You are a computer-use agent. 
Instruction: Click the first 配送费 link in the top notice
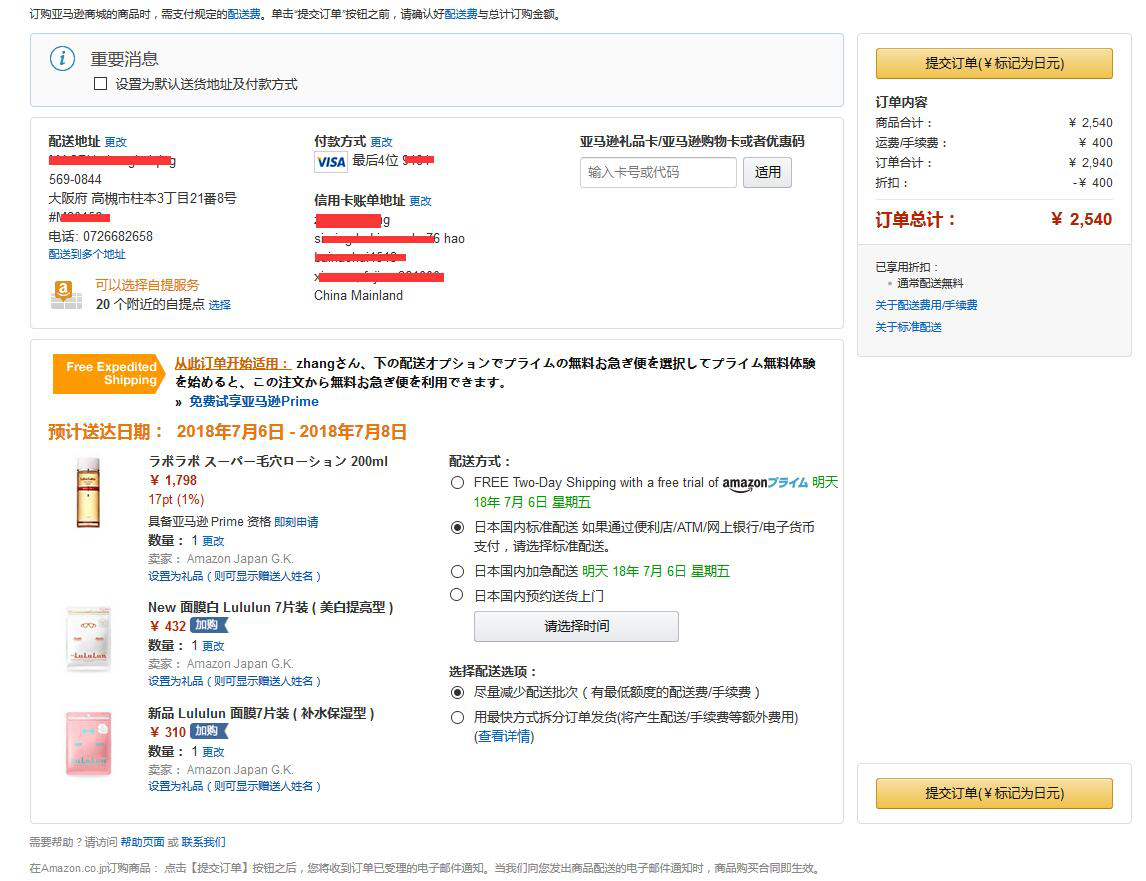pyautogui.click(x=244, y=14)
